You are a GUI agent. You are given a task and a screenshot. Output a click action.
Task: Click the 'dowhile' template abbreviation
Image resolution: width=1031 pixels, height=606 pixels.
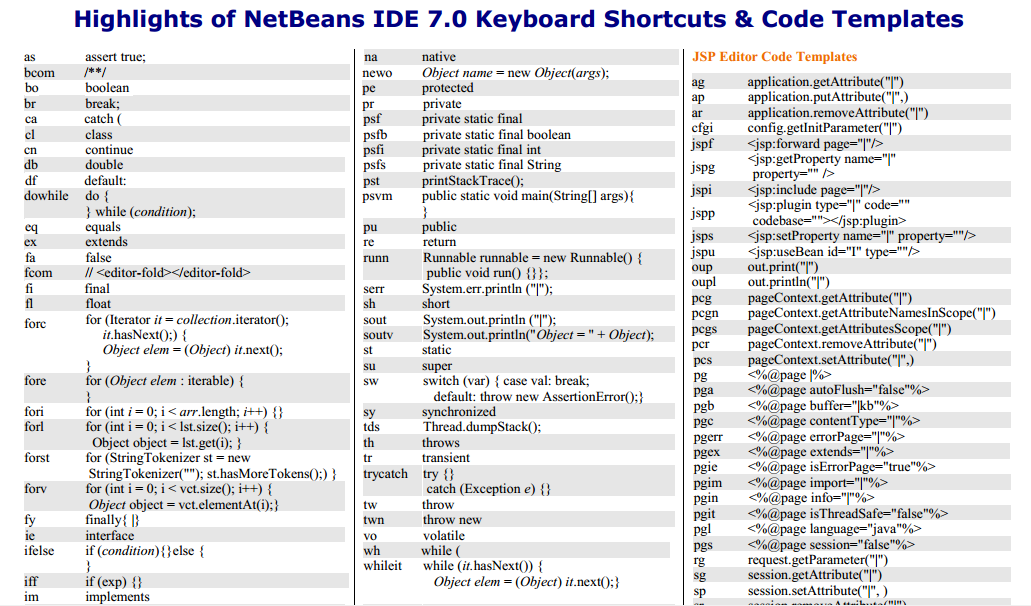coord(46,196)
